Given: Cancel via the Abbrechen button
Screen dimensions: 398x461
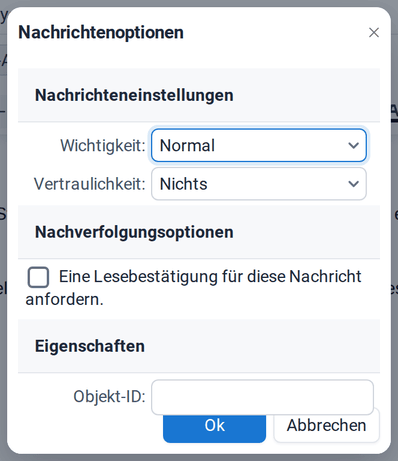Looking at the screenshot, I should (326, 426).
